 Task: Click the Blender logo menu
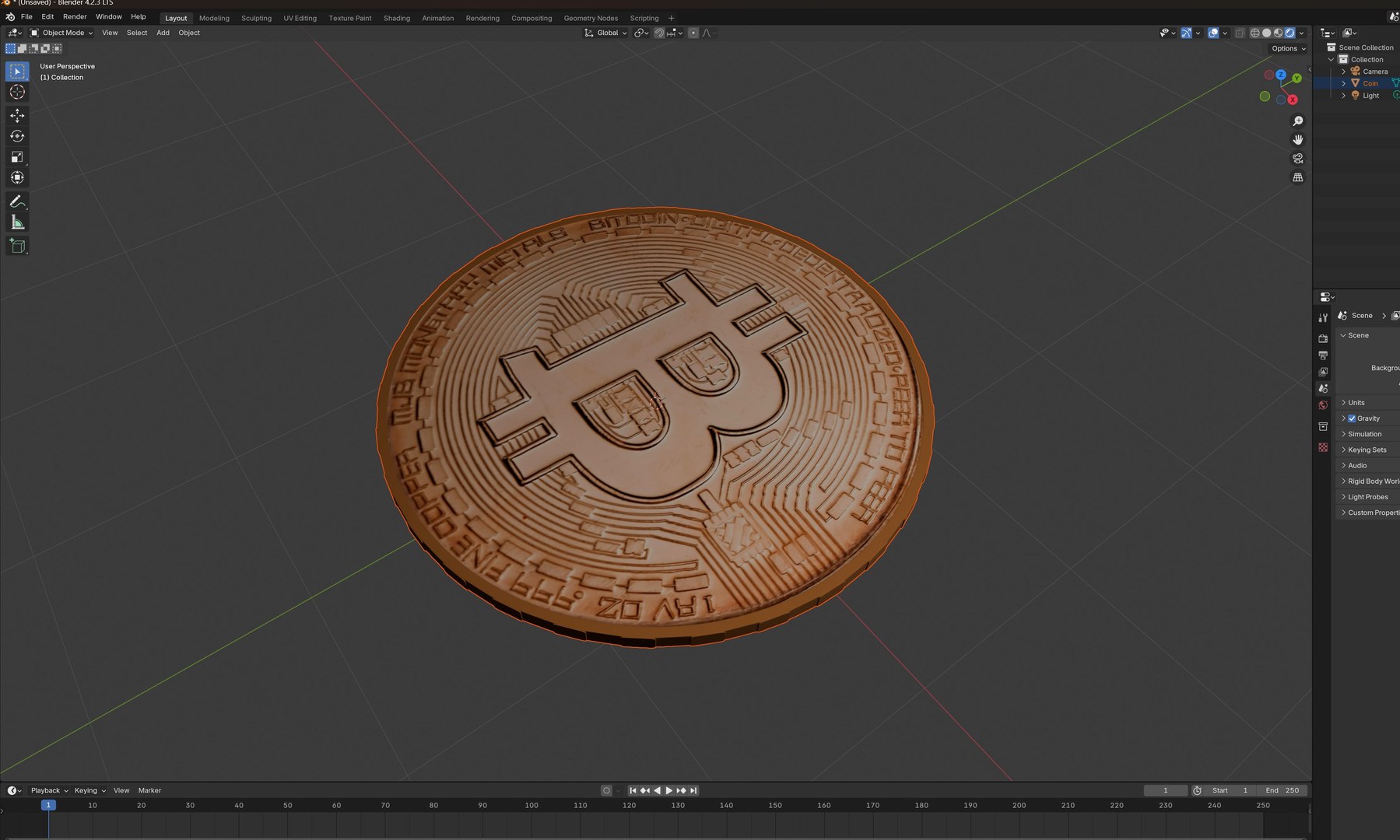pos(10,16)
